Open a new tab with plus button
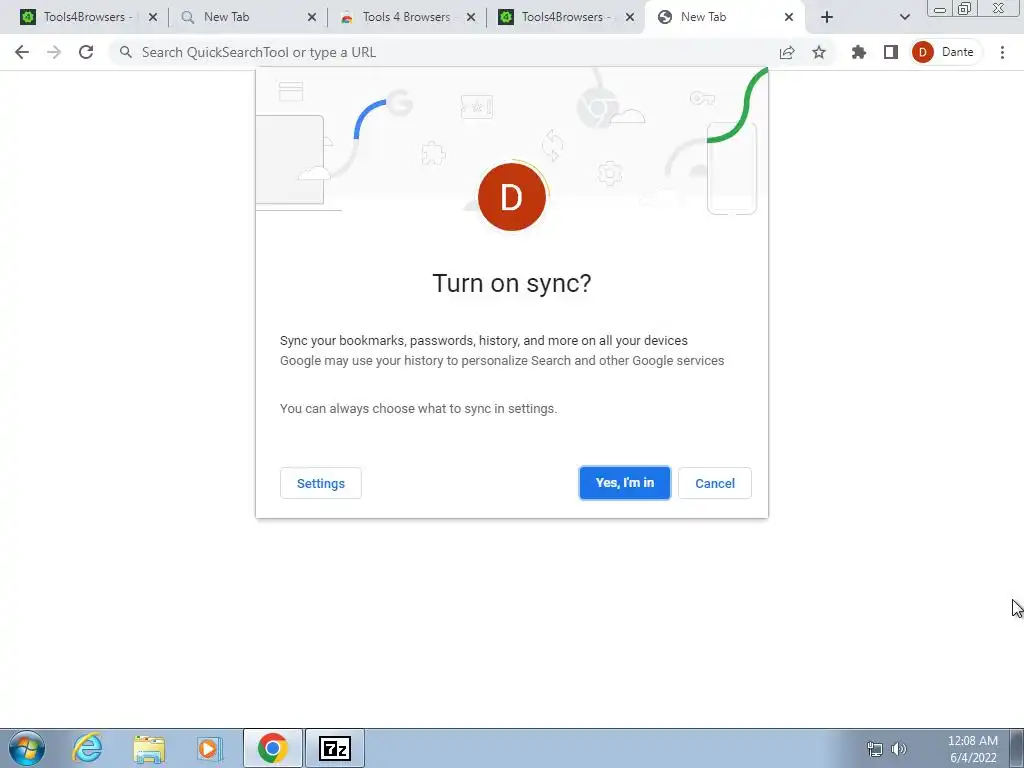The width and height of the screenshot is (1024, 768). [x=827, y=18]
